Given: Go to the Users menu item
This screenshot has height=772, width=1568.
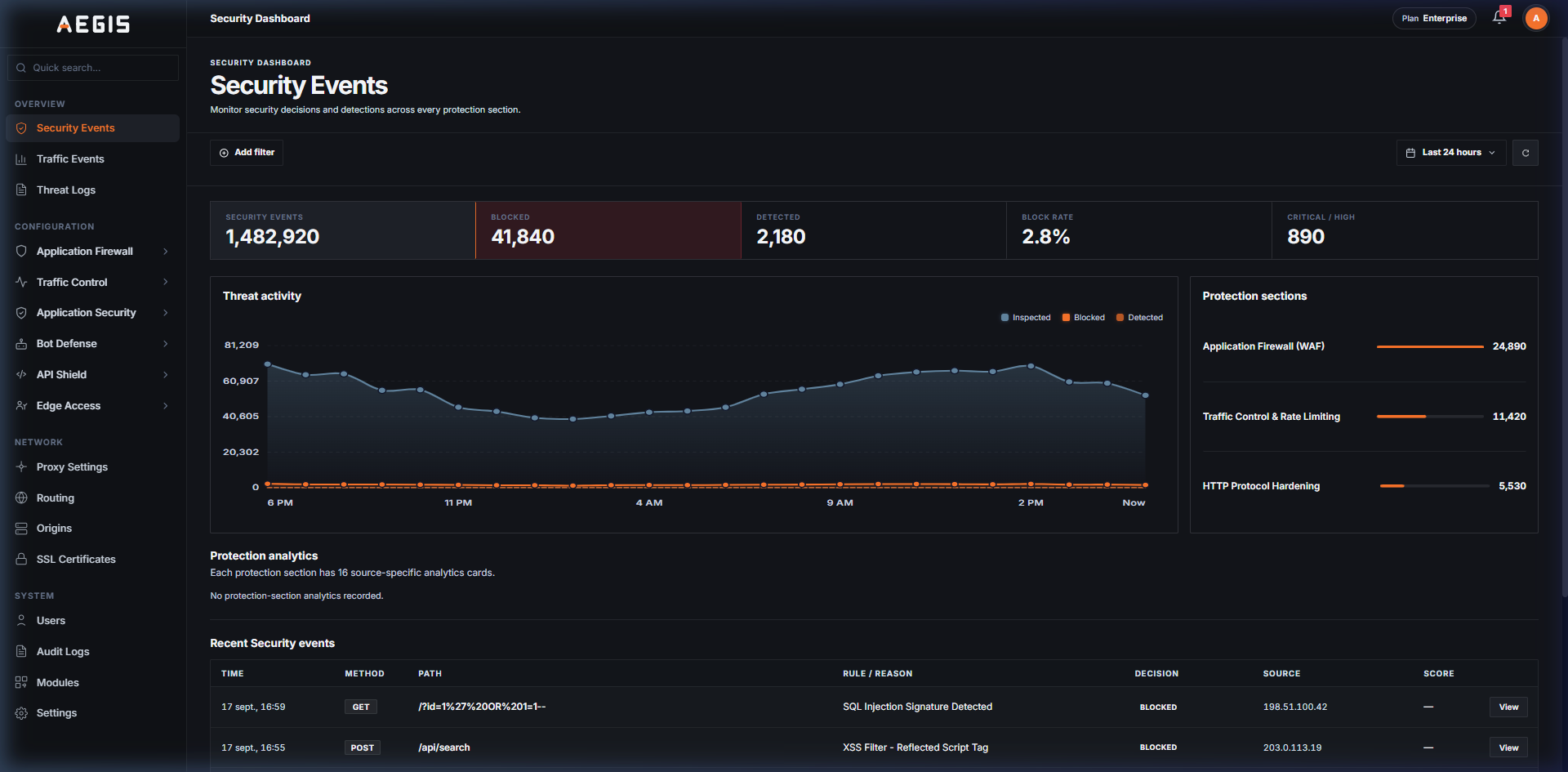Looking at the screenshot, I should [92, 621].
